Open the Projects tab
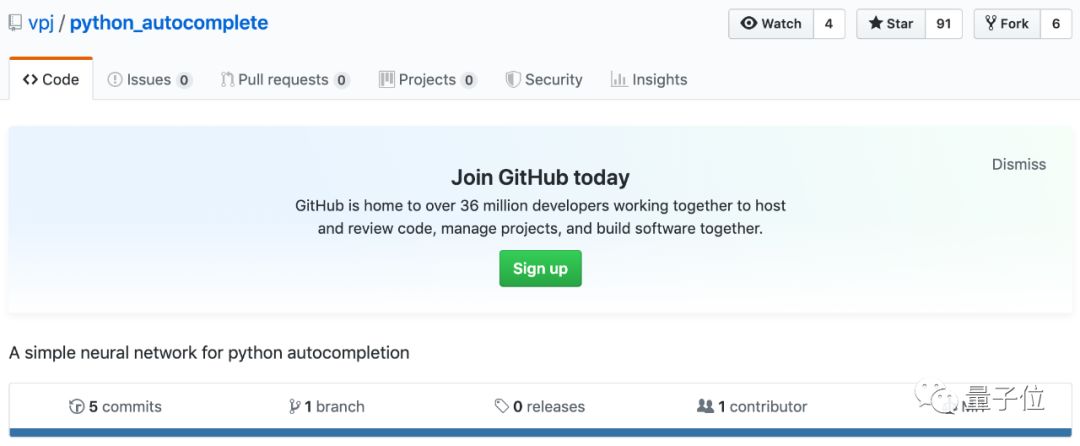Image resolution: width=1080 pixels, height=446 pixels. (427, 80)
